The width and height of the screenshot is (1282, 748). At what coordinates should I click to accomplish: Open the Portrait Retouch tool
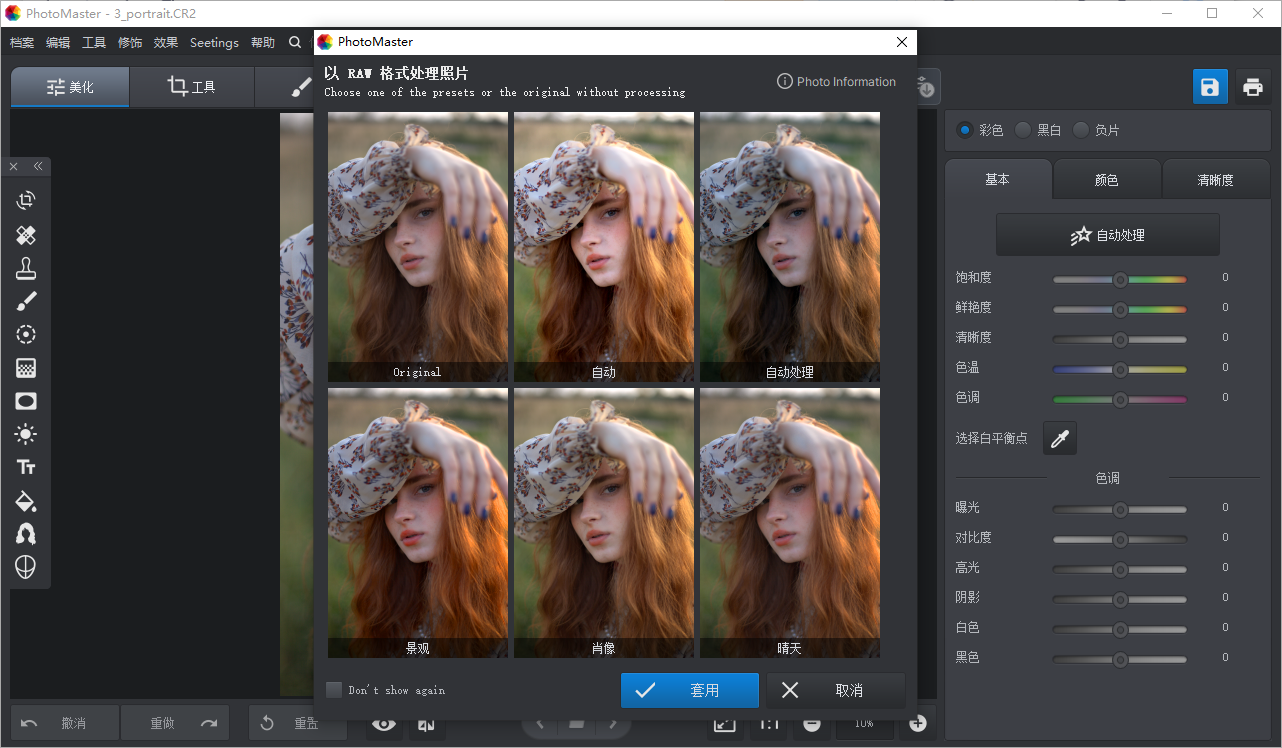26,534
